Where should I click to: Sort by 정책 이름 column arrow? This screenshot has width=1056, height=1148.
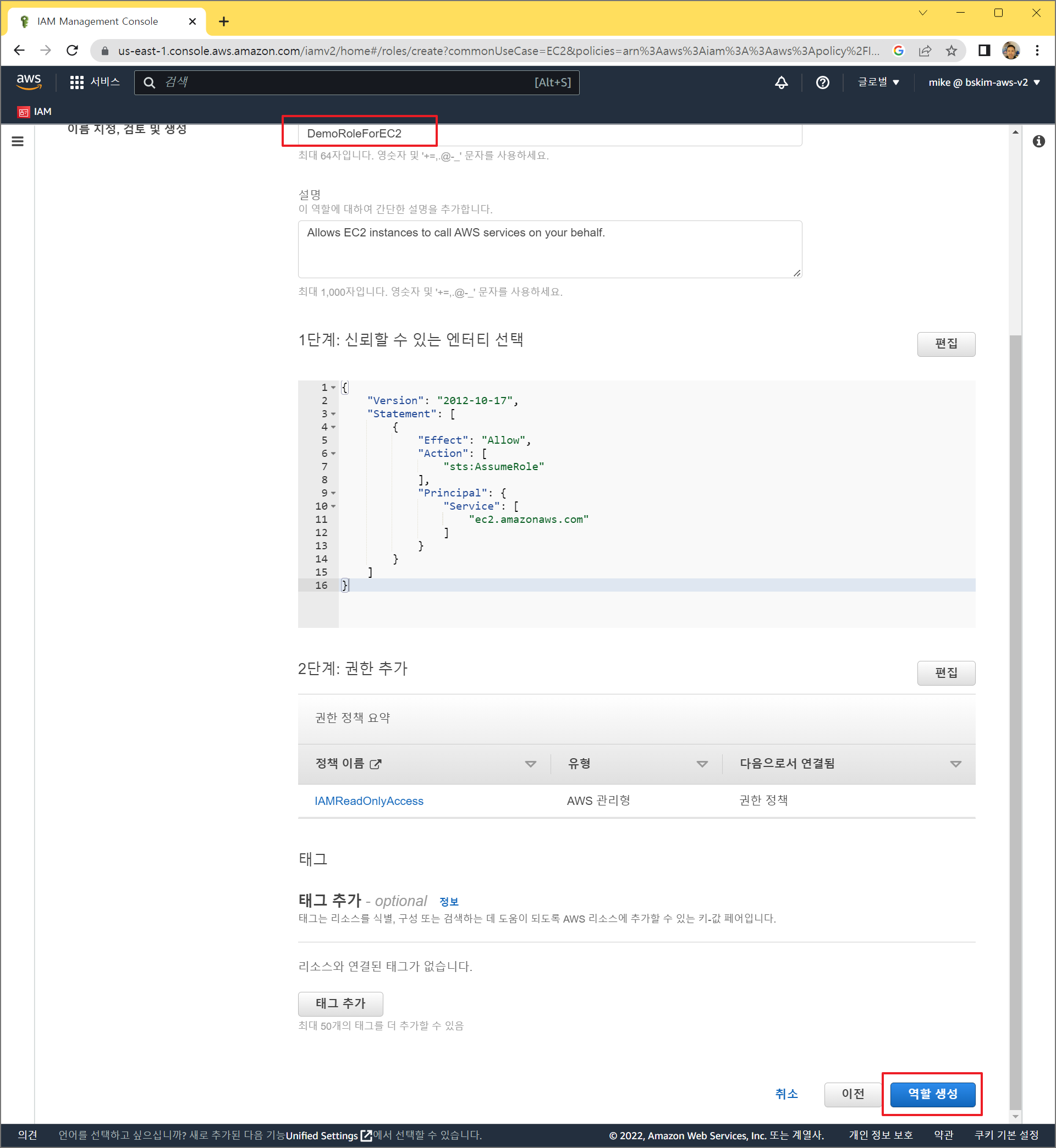click(x=530, y=764)
